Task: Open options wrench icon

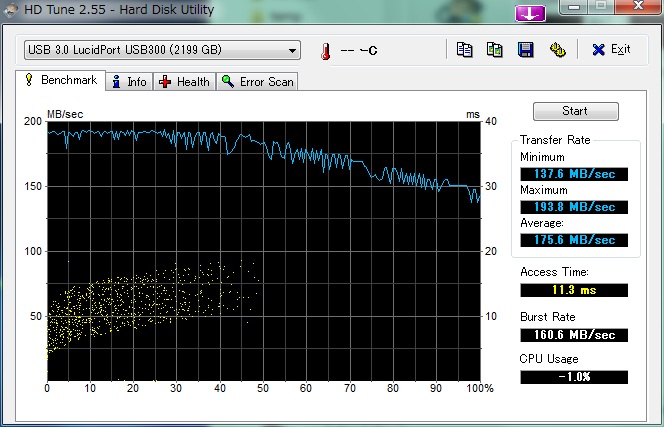Action: click(558, 50)
